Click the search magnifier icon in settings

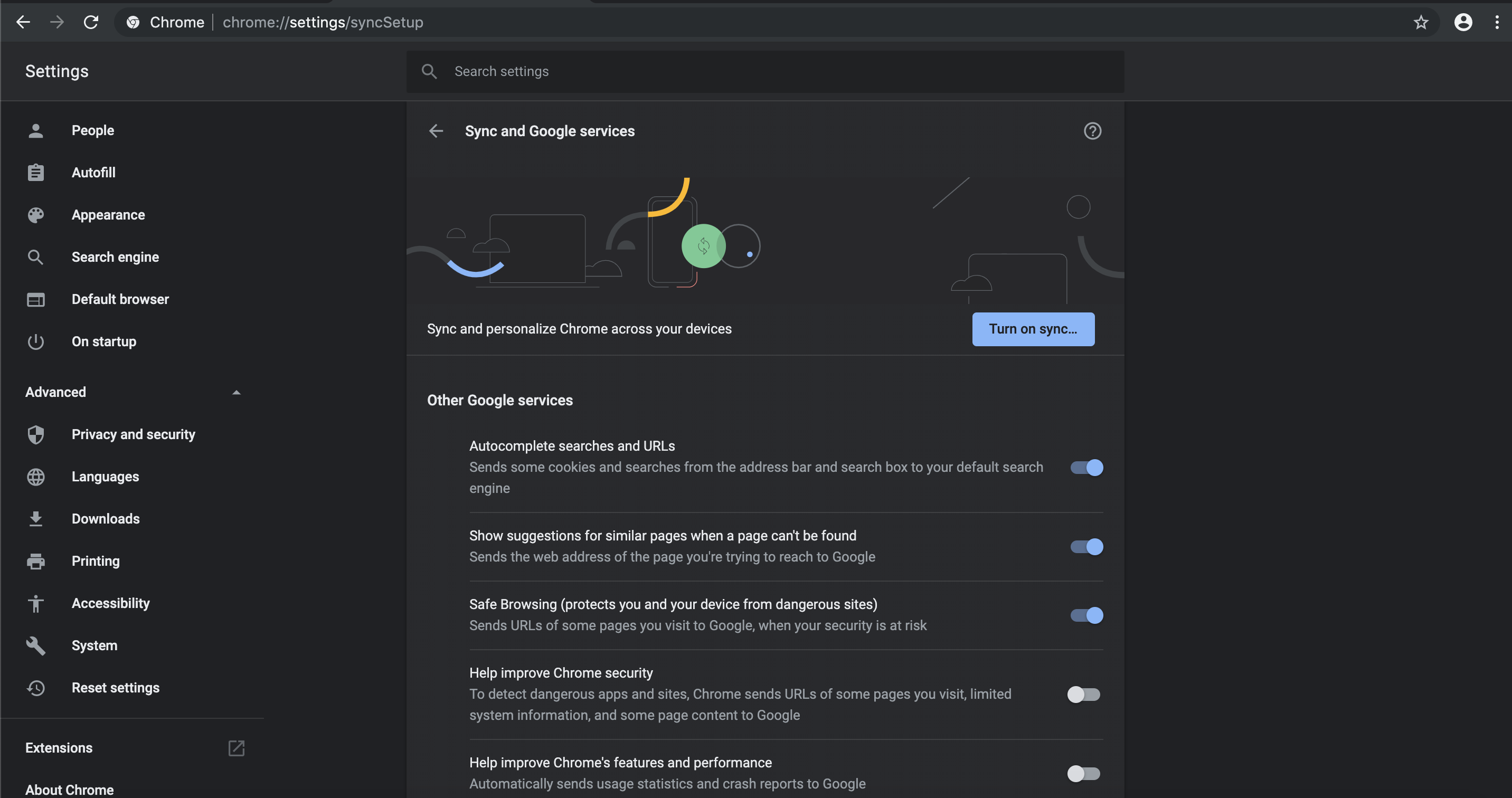point(429,72)
